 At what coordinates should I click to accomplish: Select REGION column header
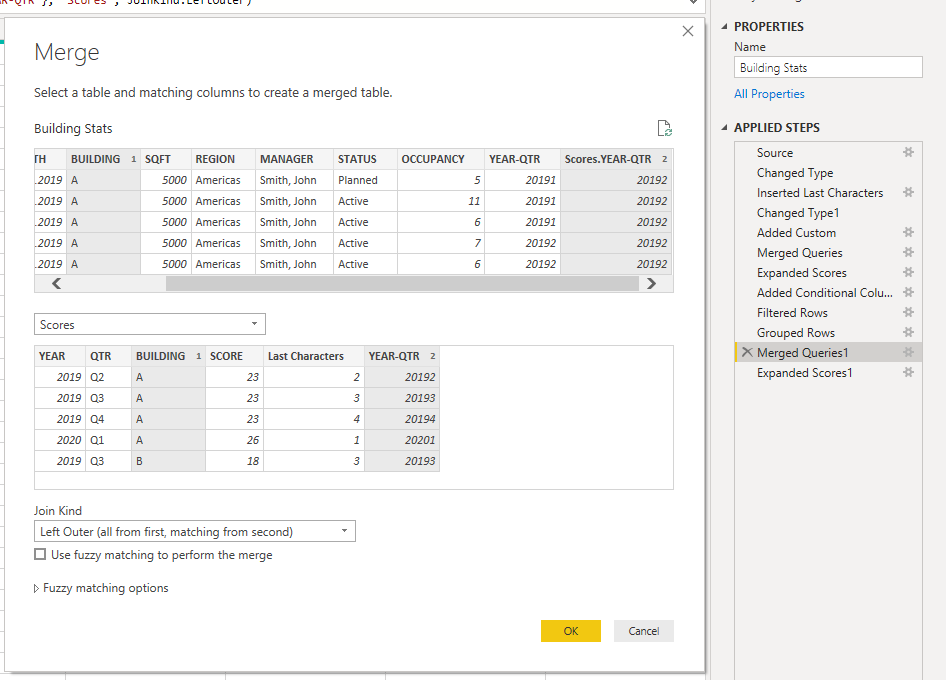pyautogui.click(x=223, y=159)
